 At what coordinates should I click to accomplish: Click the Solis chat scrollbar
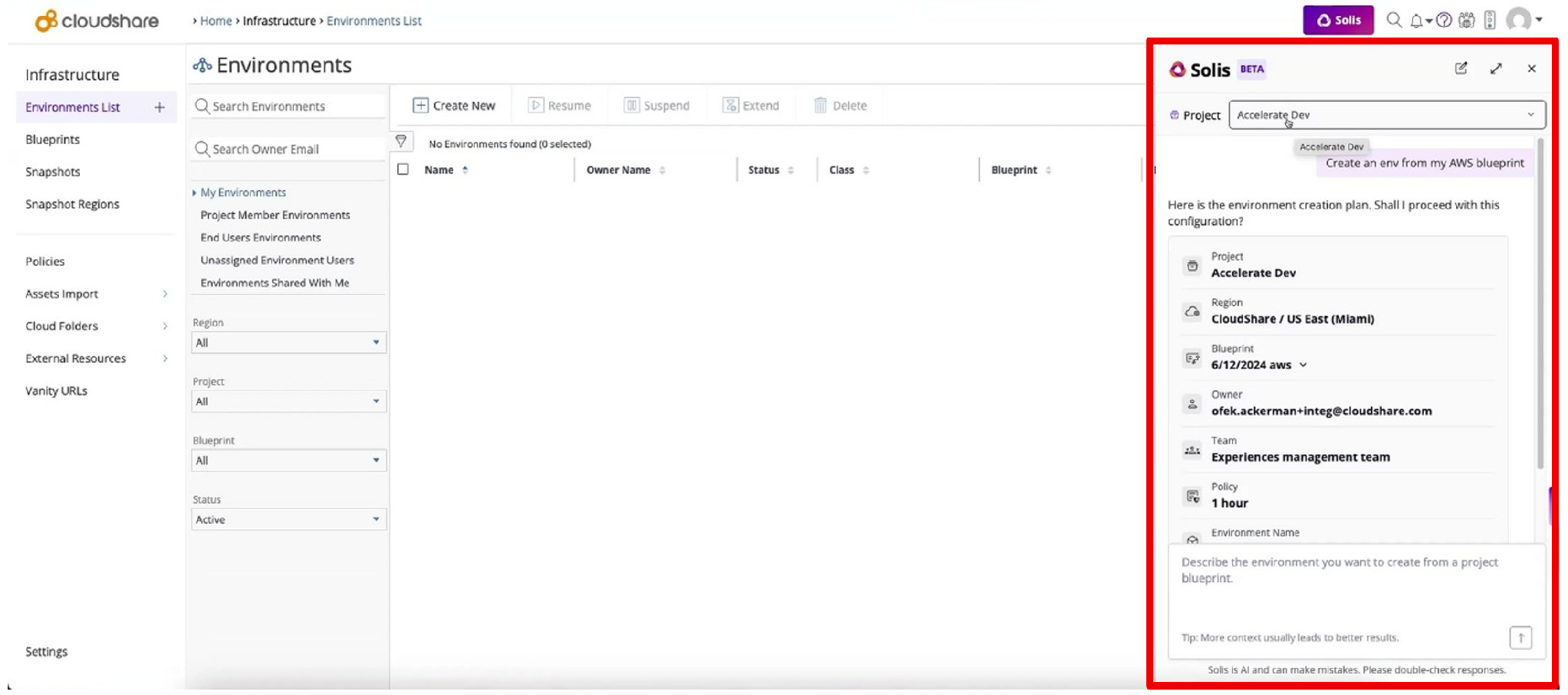[x=1540, y=303]
